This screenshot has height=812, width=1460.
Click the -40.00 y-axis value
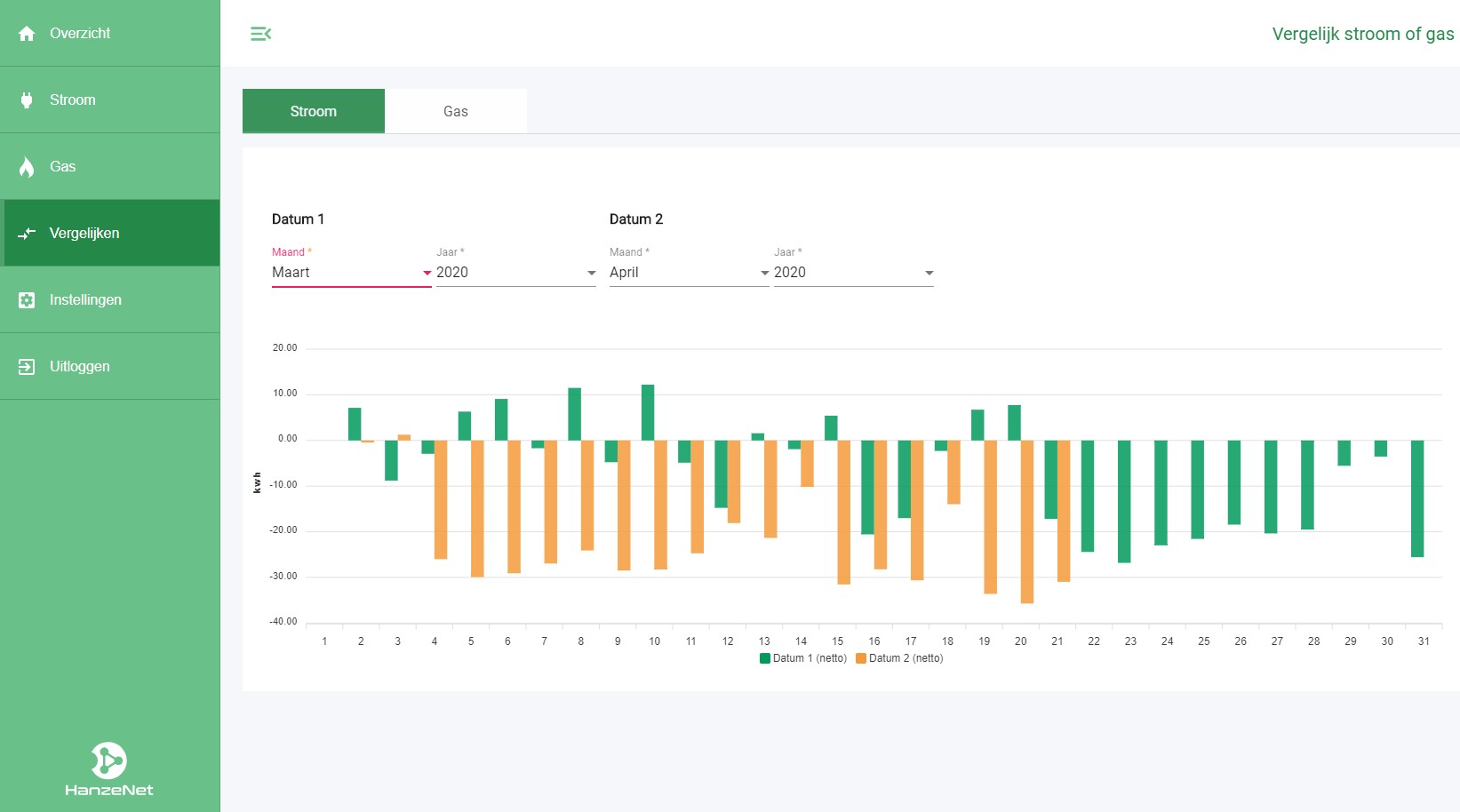(283, 622)
